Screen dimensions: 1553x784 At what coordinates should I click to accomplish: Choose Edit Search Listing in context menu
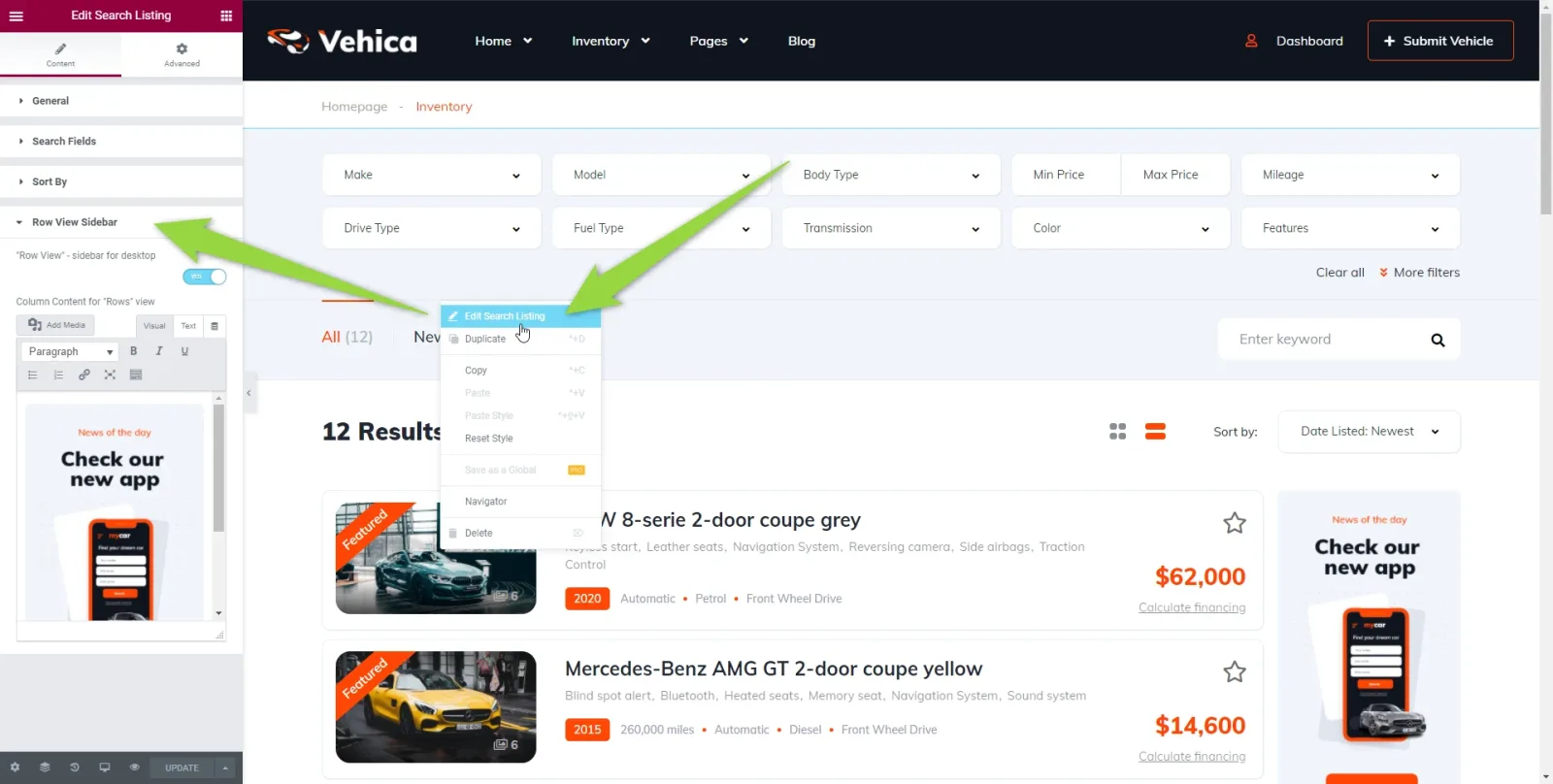point(520,316)
